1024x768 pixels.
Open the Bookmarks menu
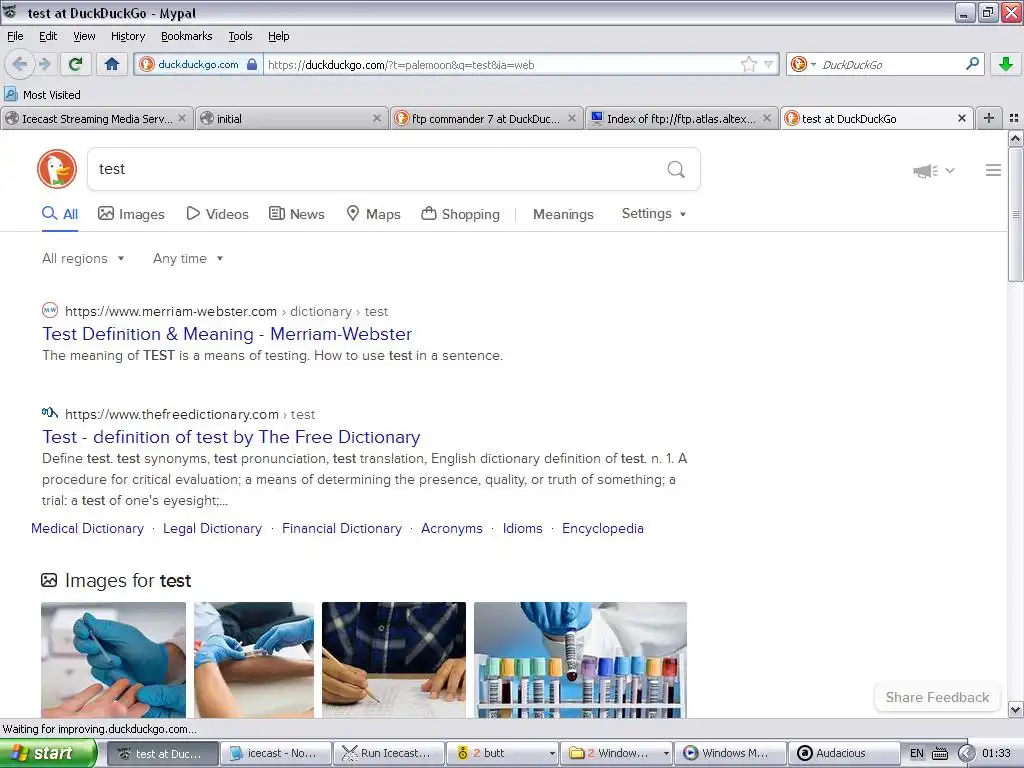coord(186,36)
